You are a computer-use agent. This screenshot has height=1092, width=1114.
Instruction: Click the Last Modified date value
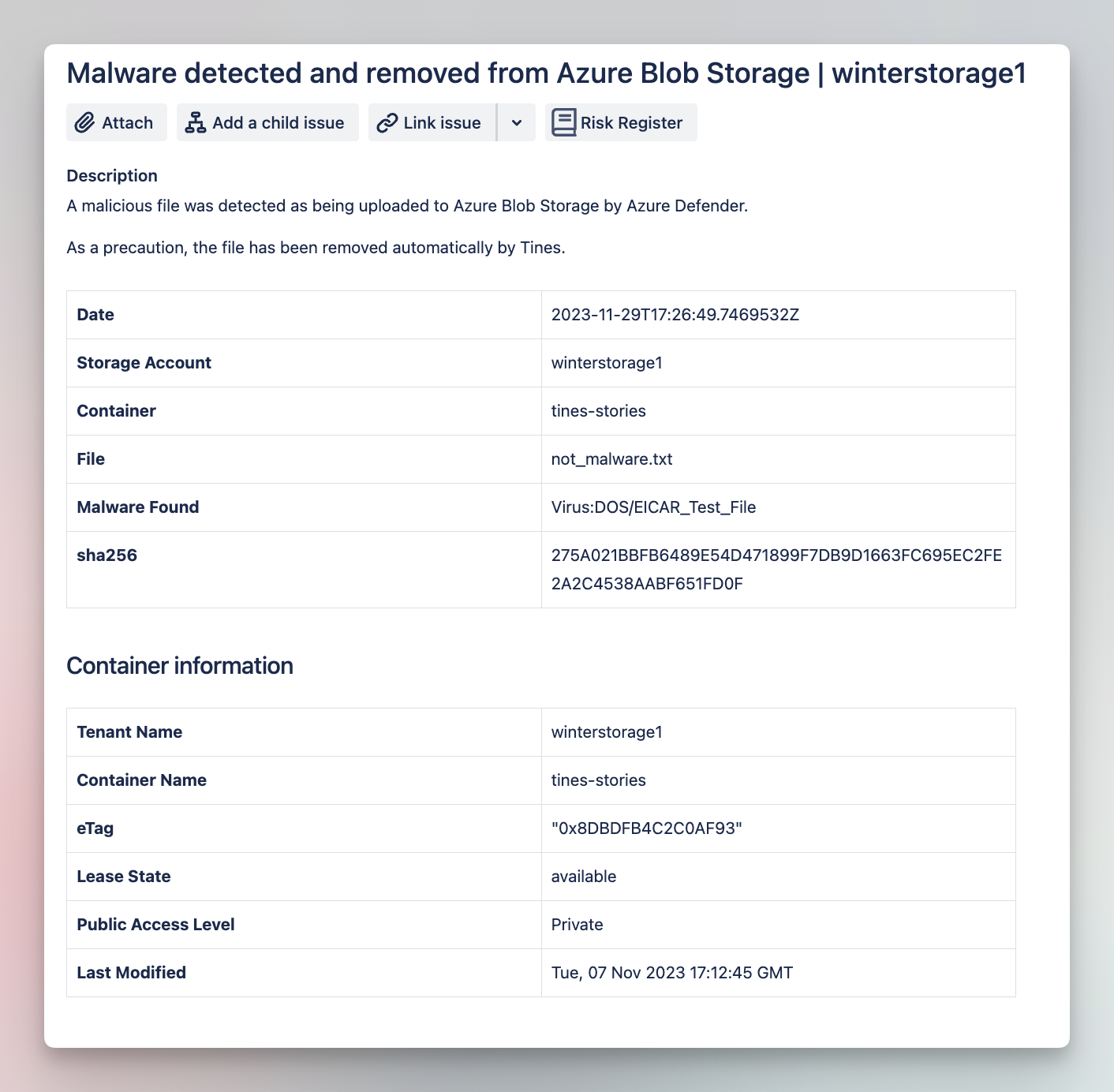click(x=671, y=973)
